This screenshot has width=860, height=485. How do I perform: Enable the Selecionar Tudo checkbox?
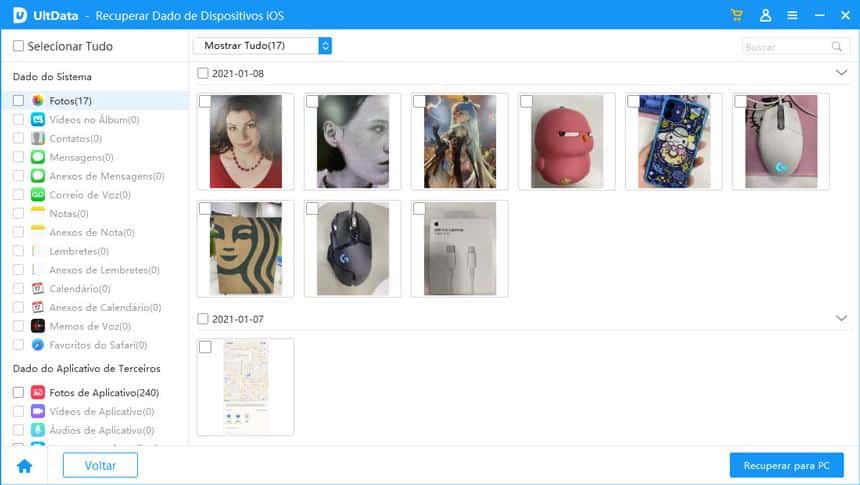tap(18, 46)
